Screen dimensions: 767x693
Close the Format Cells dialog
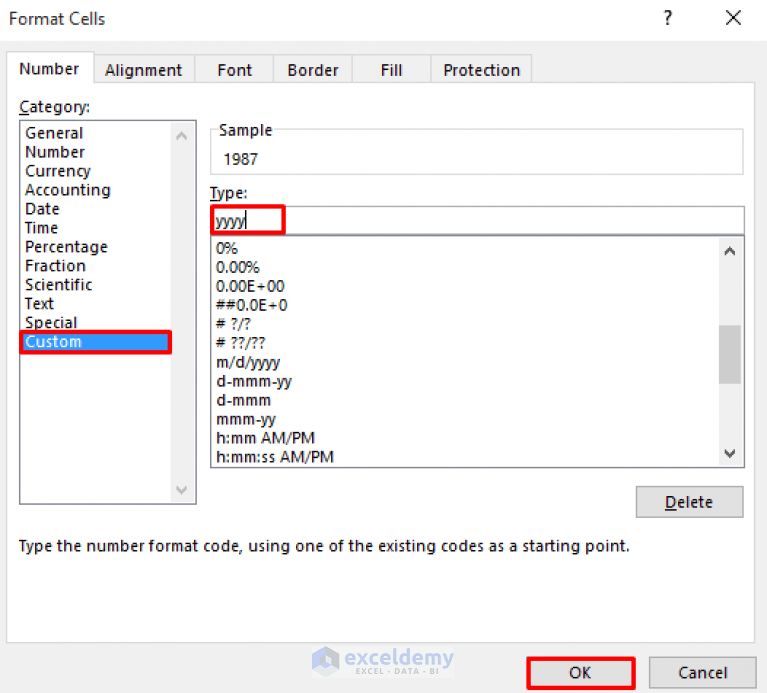click(733, 19)
